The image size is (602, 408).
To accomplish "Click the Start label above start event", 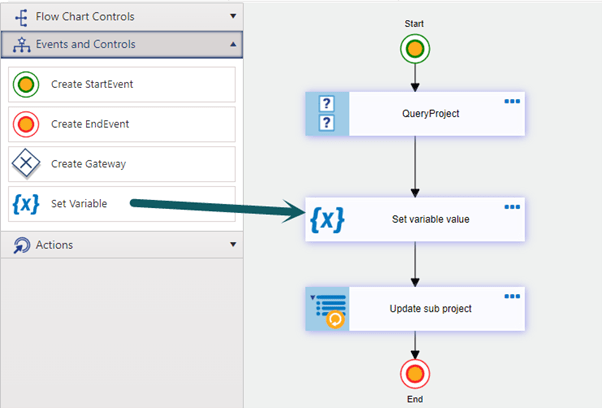I will [414, 24].
